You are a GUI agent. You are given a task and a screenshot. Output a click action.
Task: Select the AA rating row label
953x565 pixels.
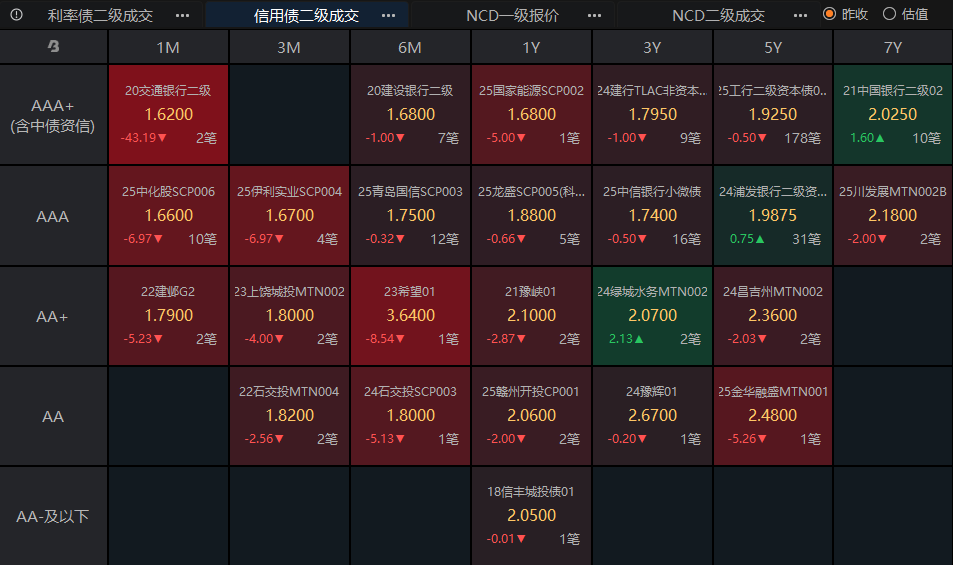53,416
